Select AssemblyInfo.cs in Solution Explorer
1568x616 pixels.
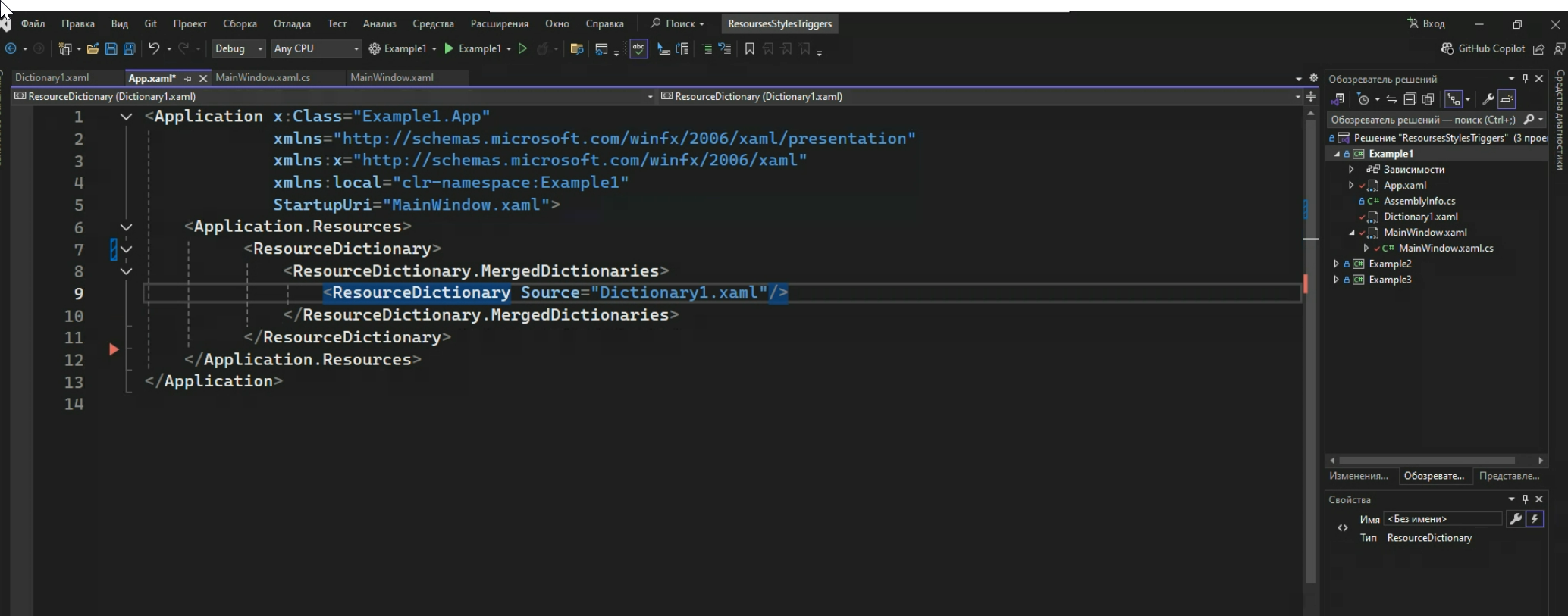(x=1419, y=201)
